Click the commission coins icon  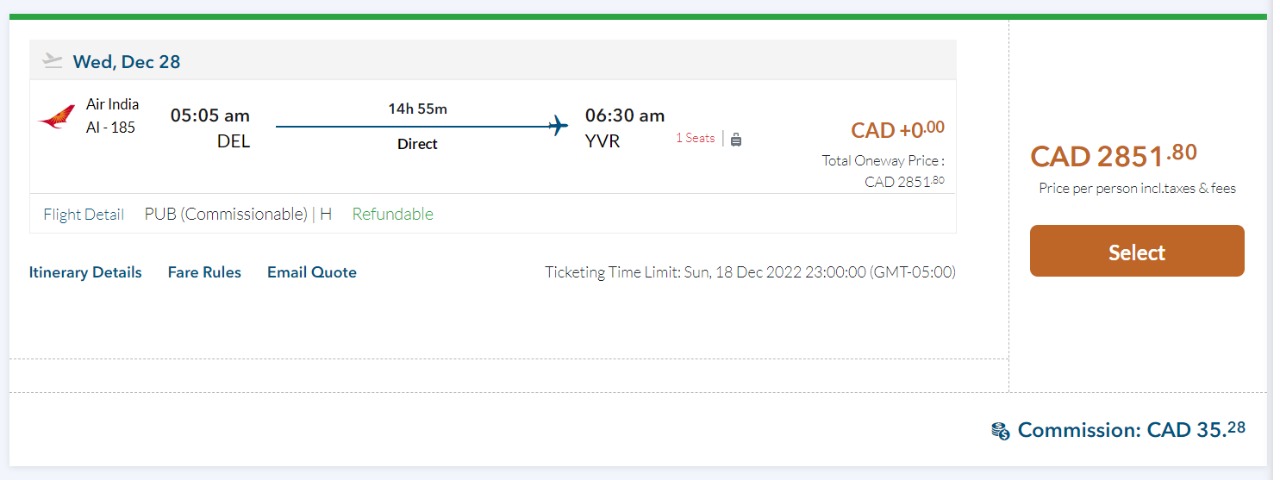coord(1000,431)
